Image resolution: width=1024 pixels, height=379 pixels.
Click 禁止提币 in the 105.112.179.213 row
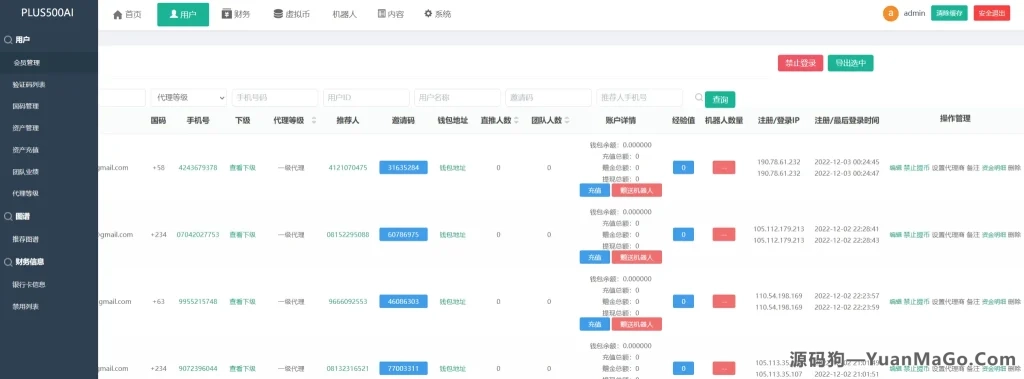916,235
